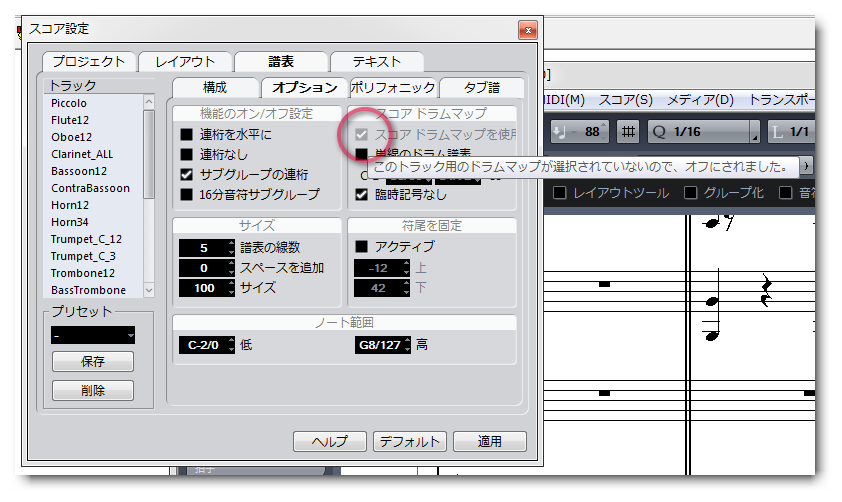
Task: Toggle the 連桁なし checkbox
Action: click(x=186, y=155)
